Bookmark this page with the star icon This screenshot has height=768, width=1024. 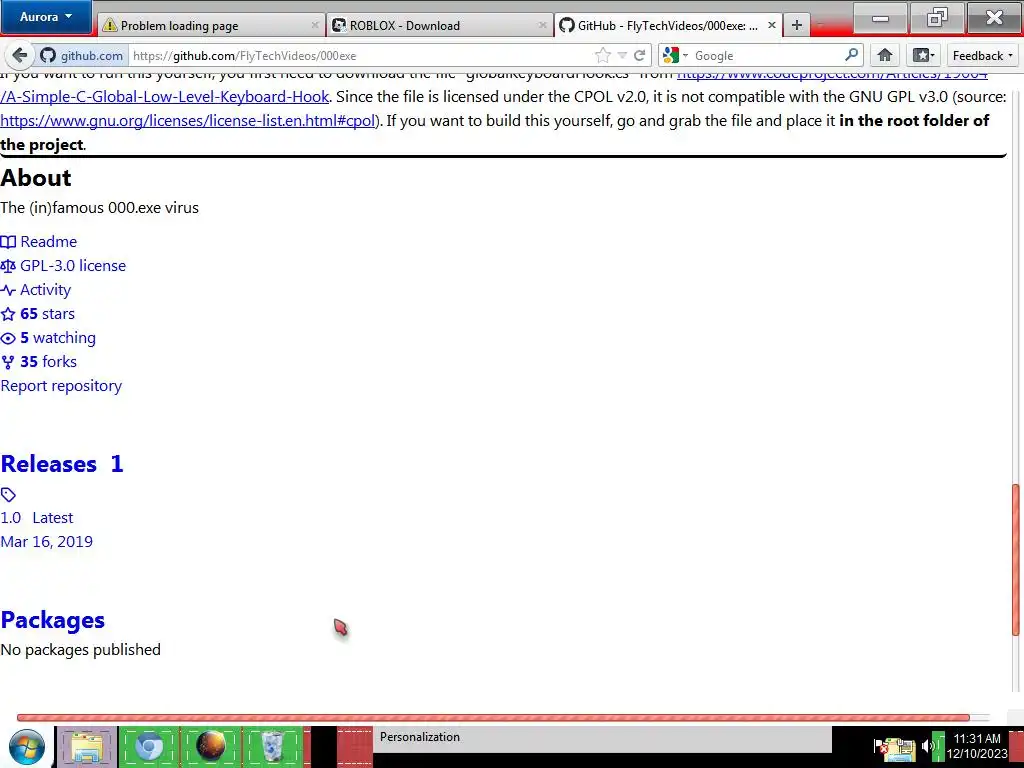[x=603, y=56]
